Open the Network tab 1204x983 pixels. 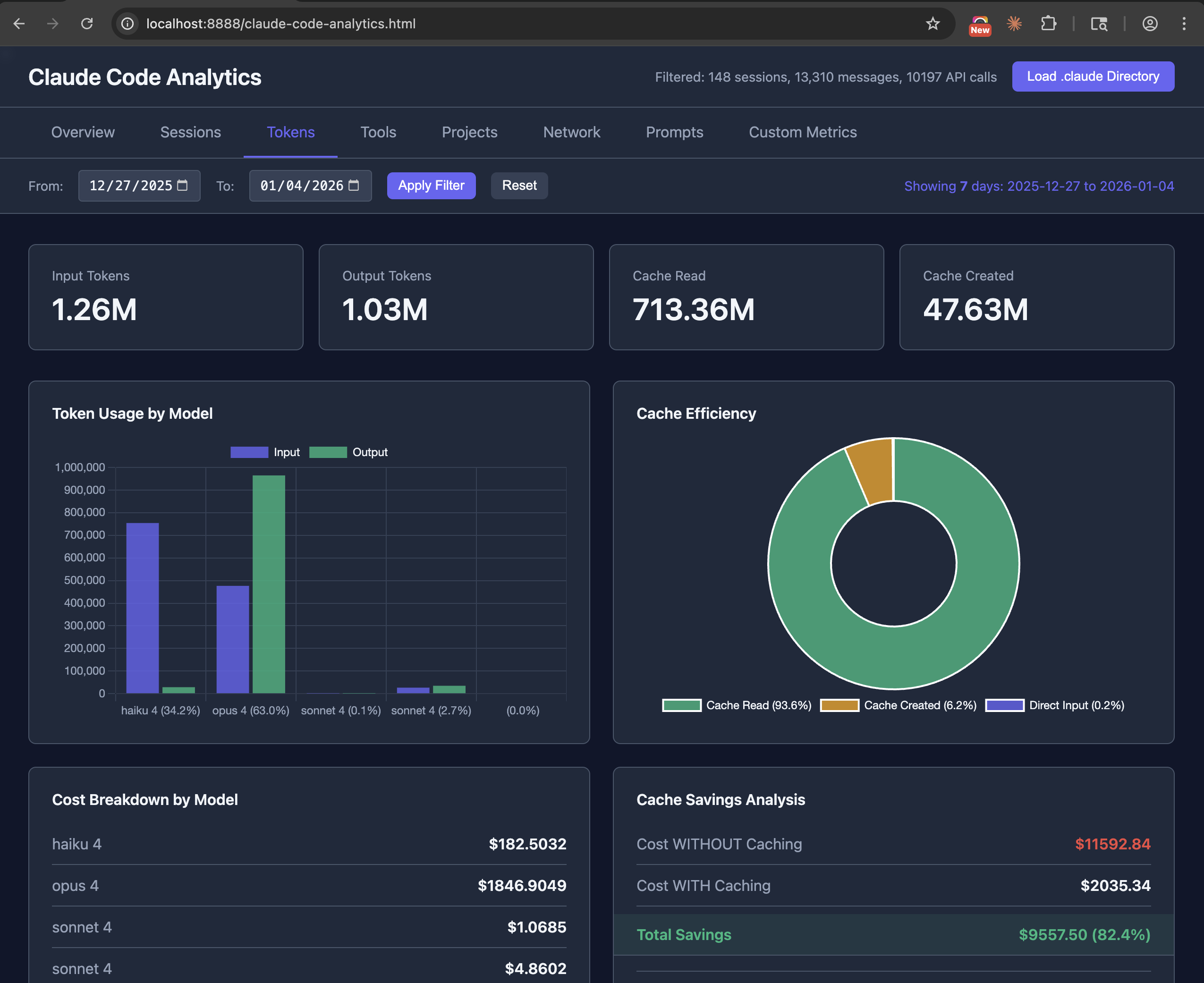(x=571, y=132)
